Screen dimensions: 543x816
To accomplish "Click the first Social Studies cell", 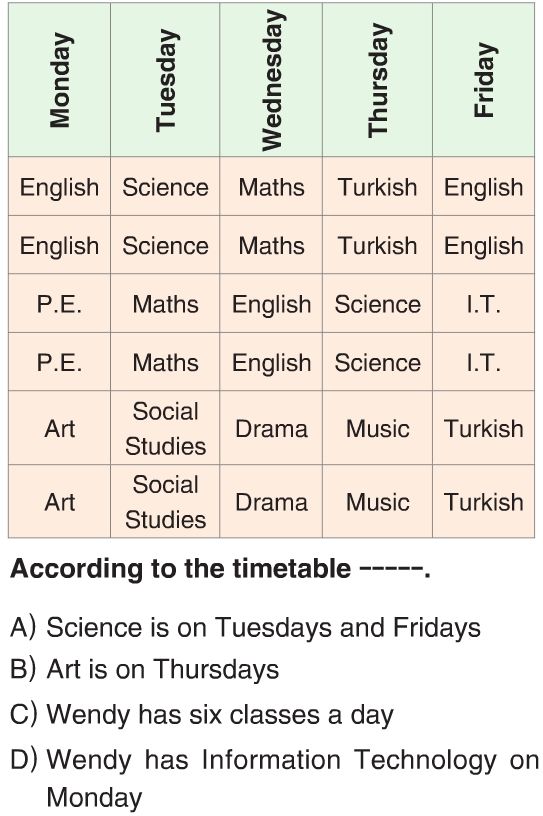I will (x=165, y=428).
